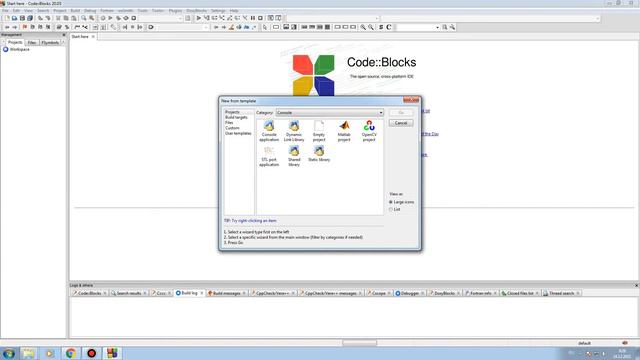Screen dimensions: 640x360
Task: Select the List view option
Action: click(x=394, y=209)
